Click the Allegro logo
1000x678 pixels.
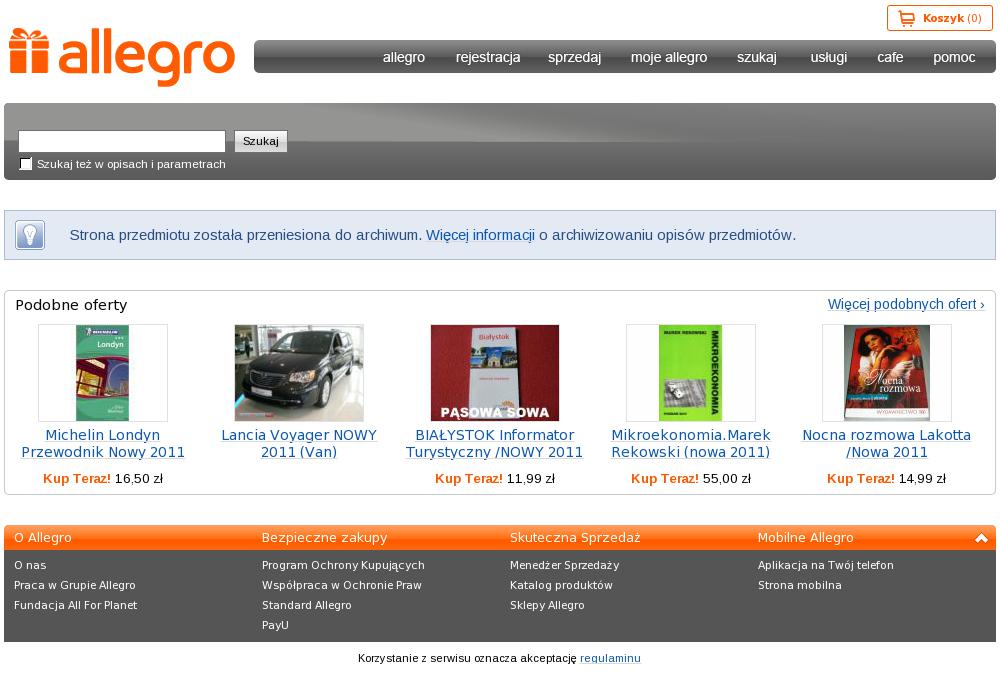coord(122,57)
